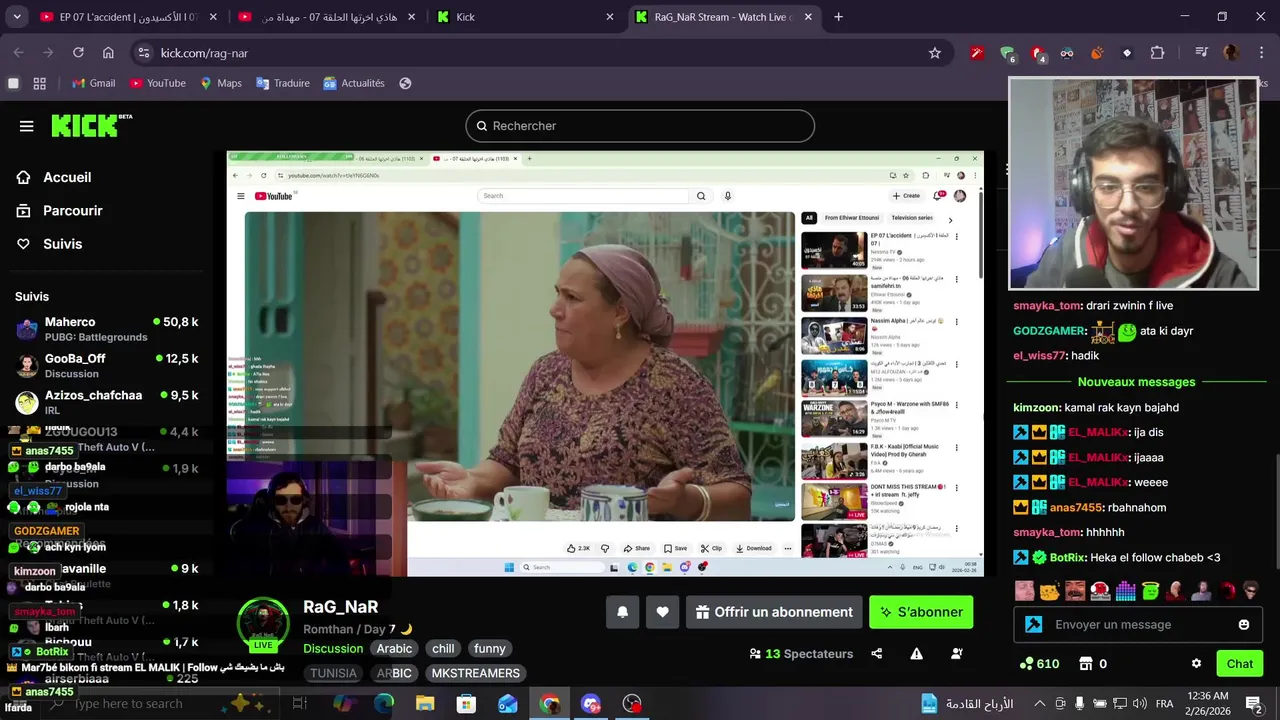
Task: Open the Windows notification center
Action: click(1254, 704)
